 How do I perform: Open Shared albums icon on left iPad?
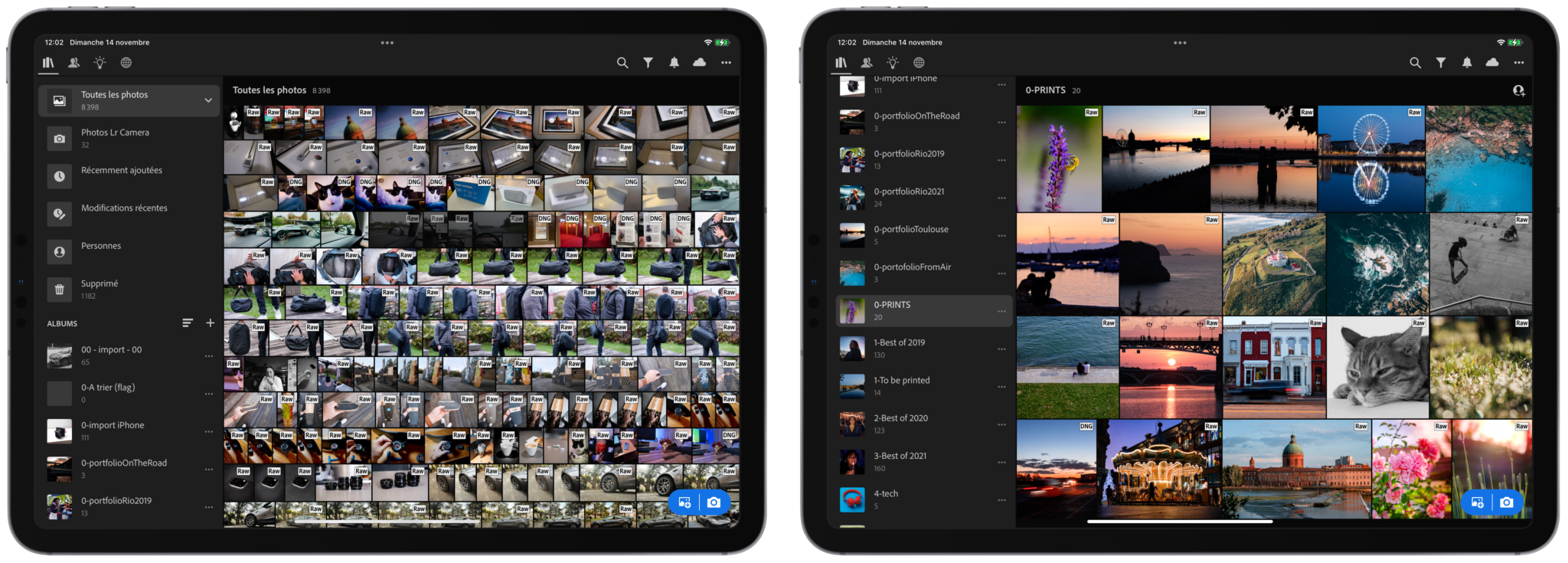73,63
